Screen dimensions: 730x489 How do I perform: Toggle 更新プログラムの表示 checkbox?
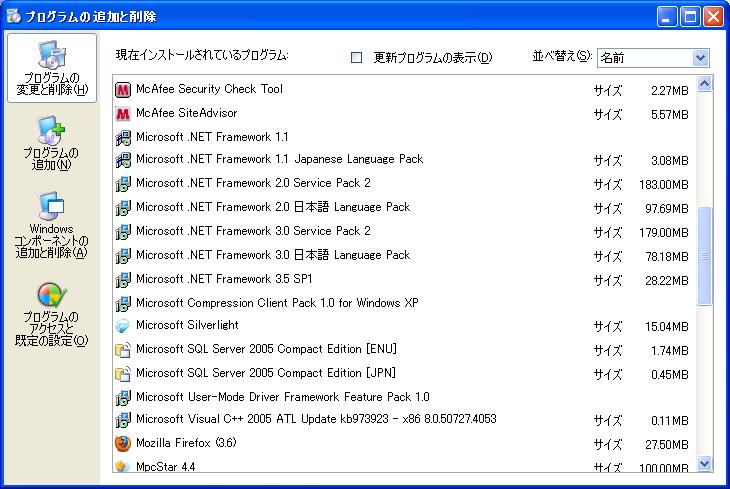click(356, 57)
